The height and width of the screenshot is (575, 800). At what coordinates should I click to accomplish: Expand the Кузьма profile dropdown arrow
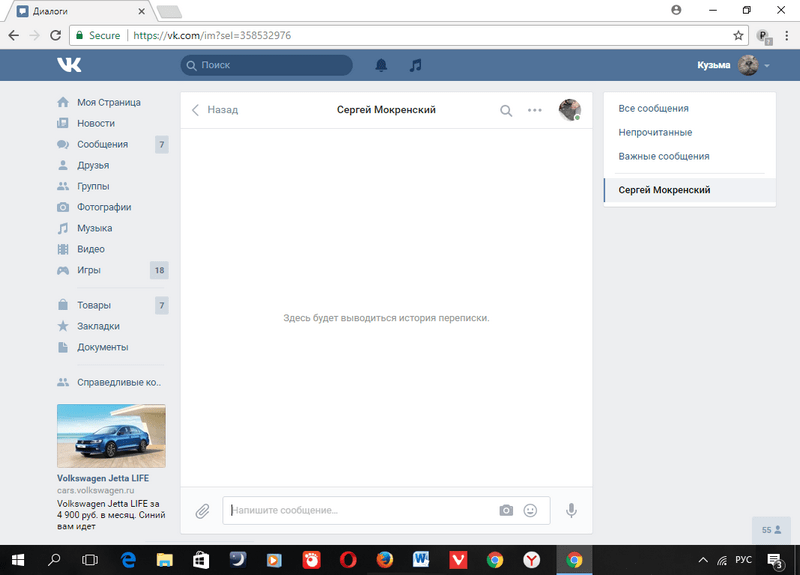[x=767, y=65]
